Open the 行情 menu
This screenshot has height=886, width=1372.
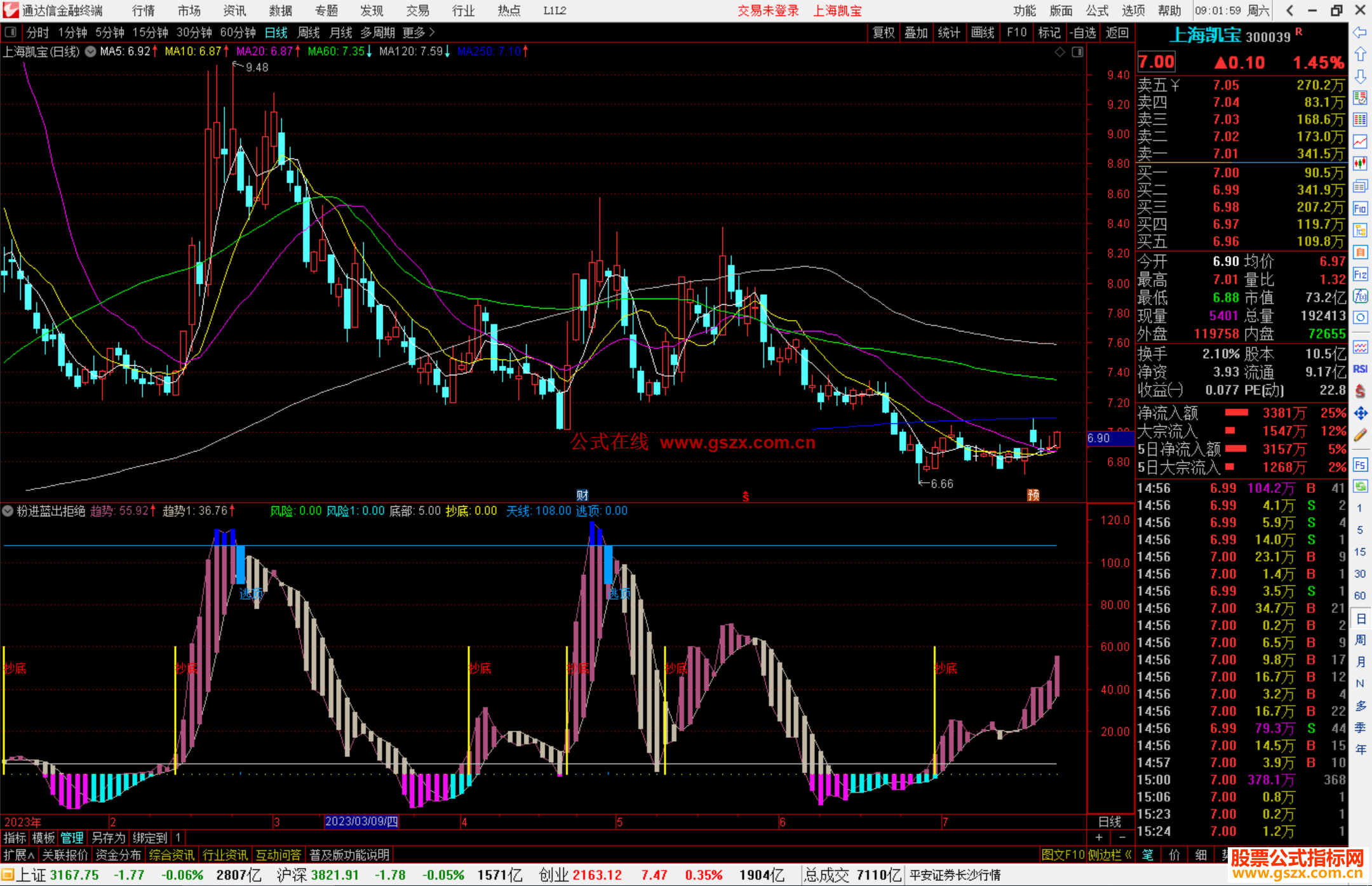coord(144,11)
